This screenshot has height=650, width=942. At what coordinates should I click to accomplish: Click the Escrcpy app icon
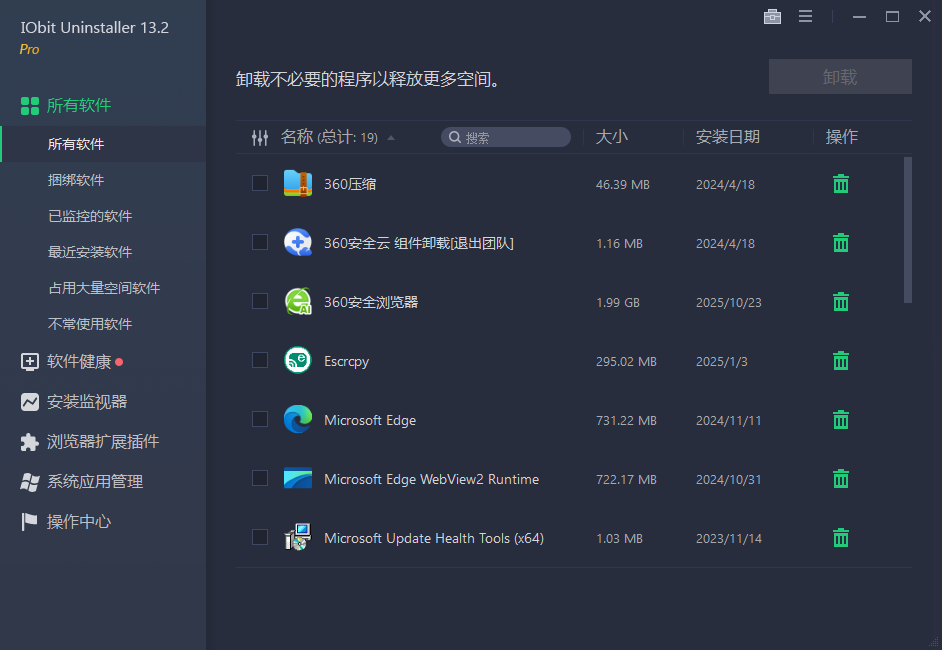tap(298, 360)
